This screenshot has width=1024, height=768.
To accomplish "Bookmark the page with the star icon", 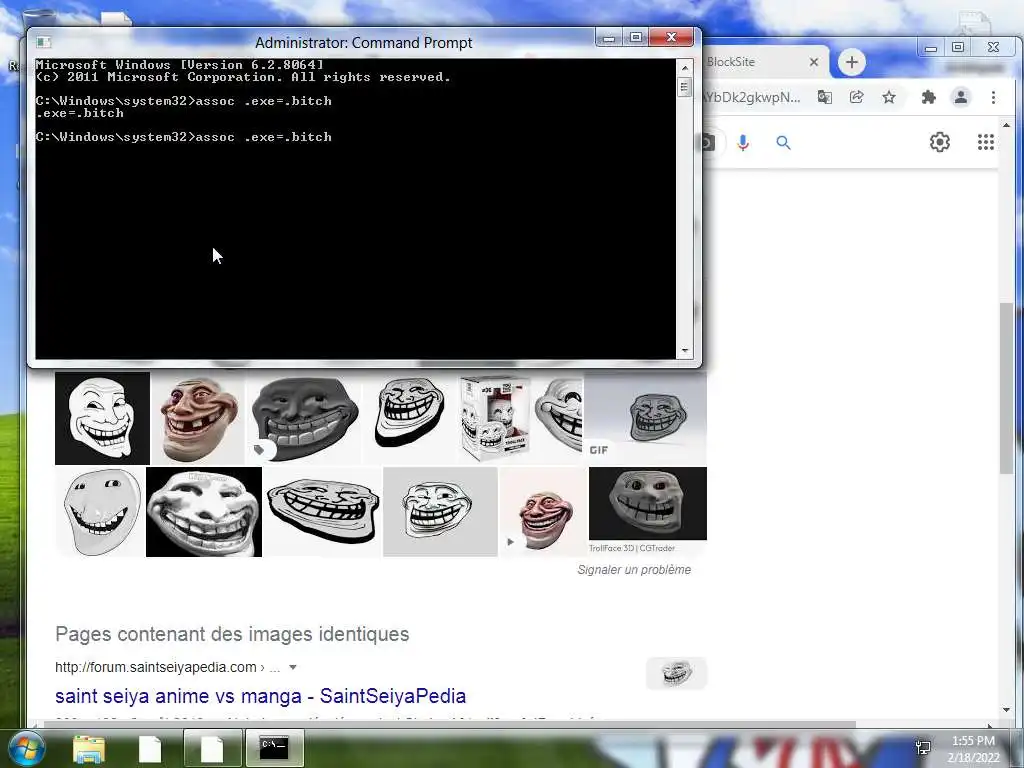I will 889,97.
